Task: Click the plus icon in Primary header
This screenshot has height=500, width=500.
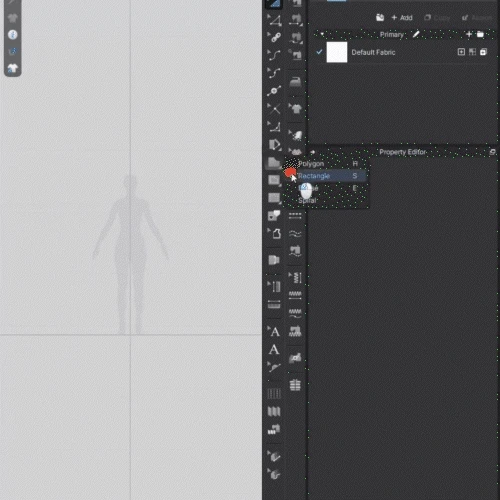Action: point(469,34)
